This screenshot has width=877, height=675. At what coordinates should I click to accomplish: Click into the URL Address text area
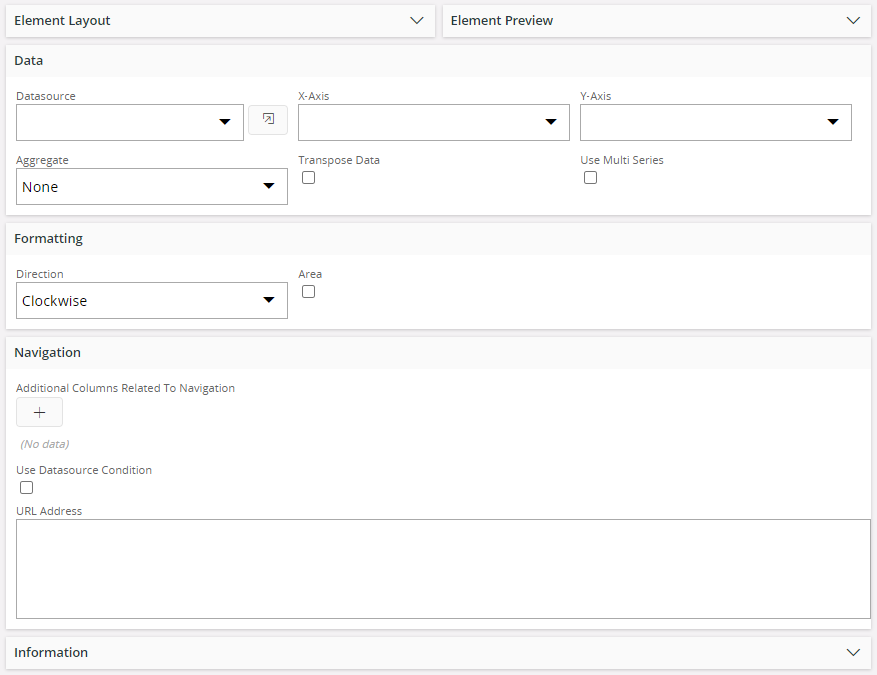point(443,569)
